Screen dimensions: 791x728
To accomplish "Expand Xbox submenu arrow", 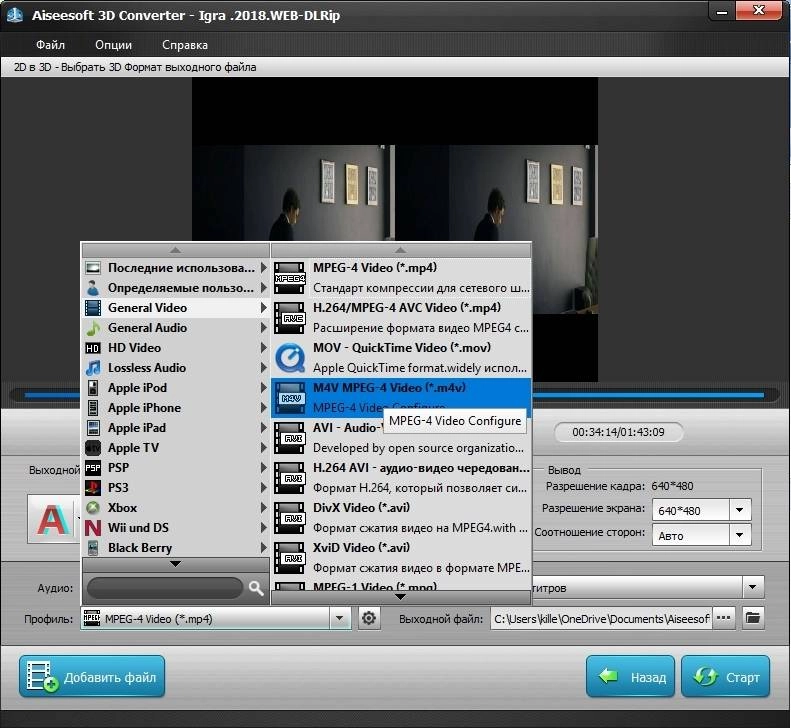I will point(263,508).
